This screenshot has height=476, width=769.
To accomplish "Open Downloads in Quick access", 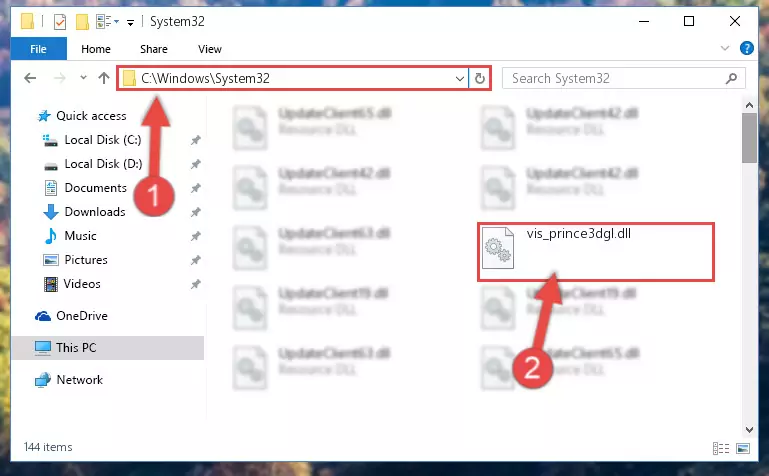I will click(95, 212).
